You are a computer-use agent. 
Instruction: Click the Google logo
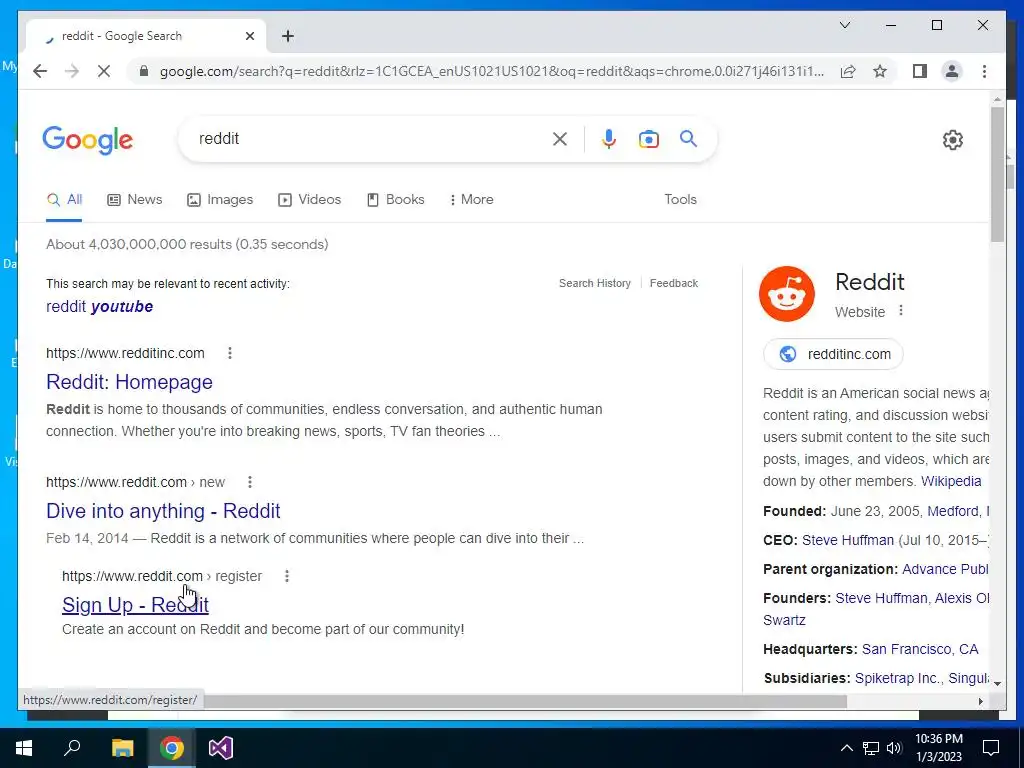[88, 140]
